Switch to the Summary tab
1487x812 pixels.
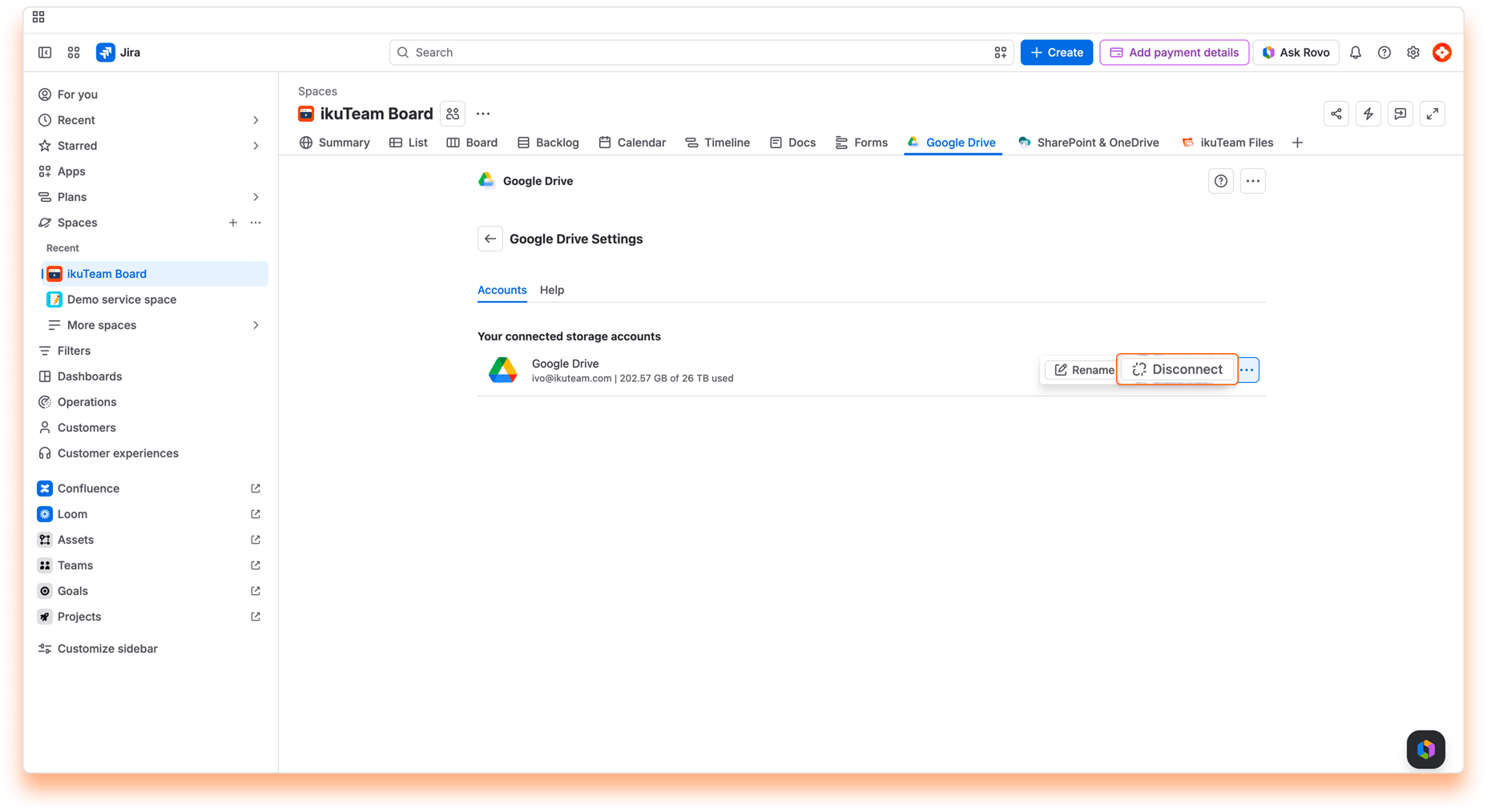(x=335, y=143)
